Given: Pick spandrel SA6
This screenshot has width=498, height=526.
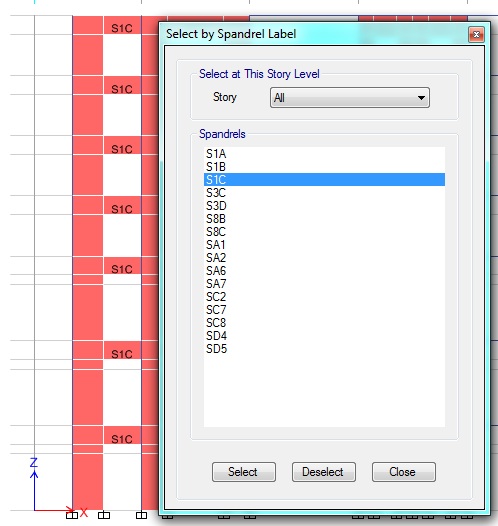Looking at the screenshot, I should click(324, 271).
